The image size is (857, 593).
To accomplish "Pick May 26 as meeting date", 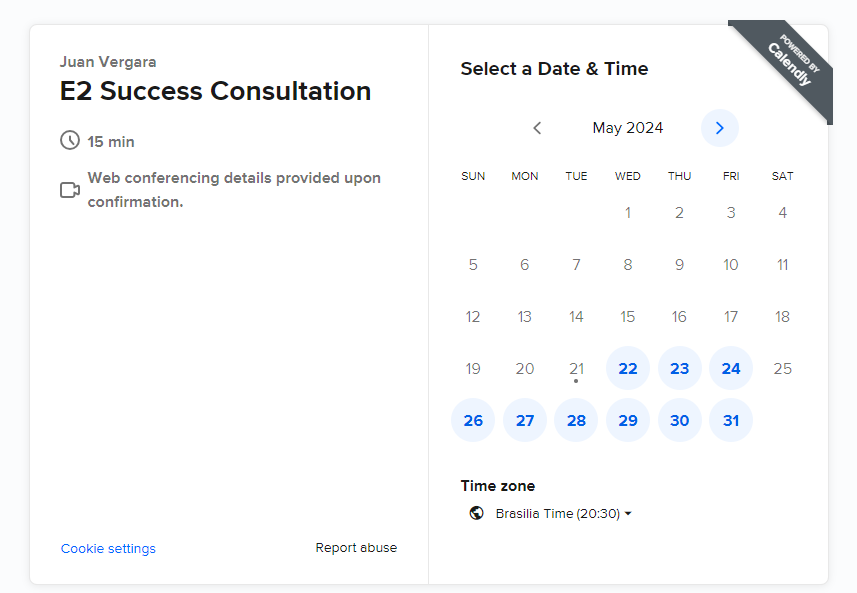I will (473, 420).
